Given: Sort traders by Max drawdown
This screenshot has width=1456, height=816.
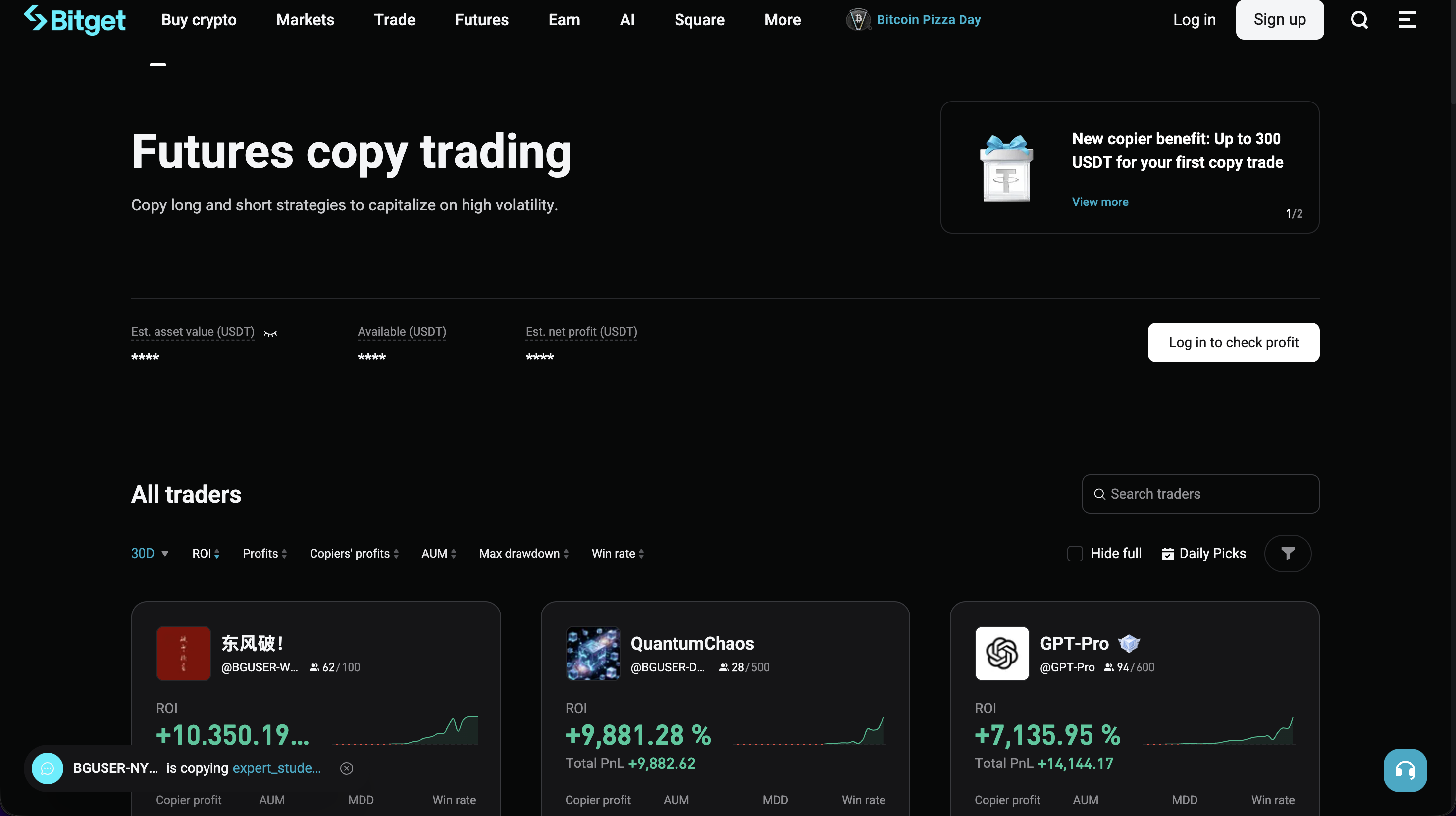Looking at the screenshot, I should click(x=523, y=553).
